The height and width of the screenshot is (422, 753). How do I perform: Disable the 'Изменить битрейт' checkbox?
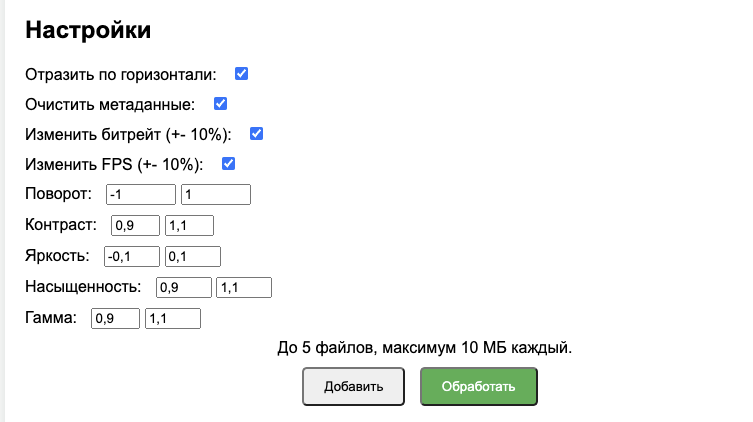tap(256, 134)
